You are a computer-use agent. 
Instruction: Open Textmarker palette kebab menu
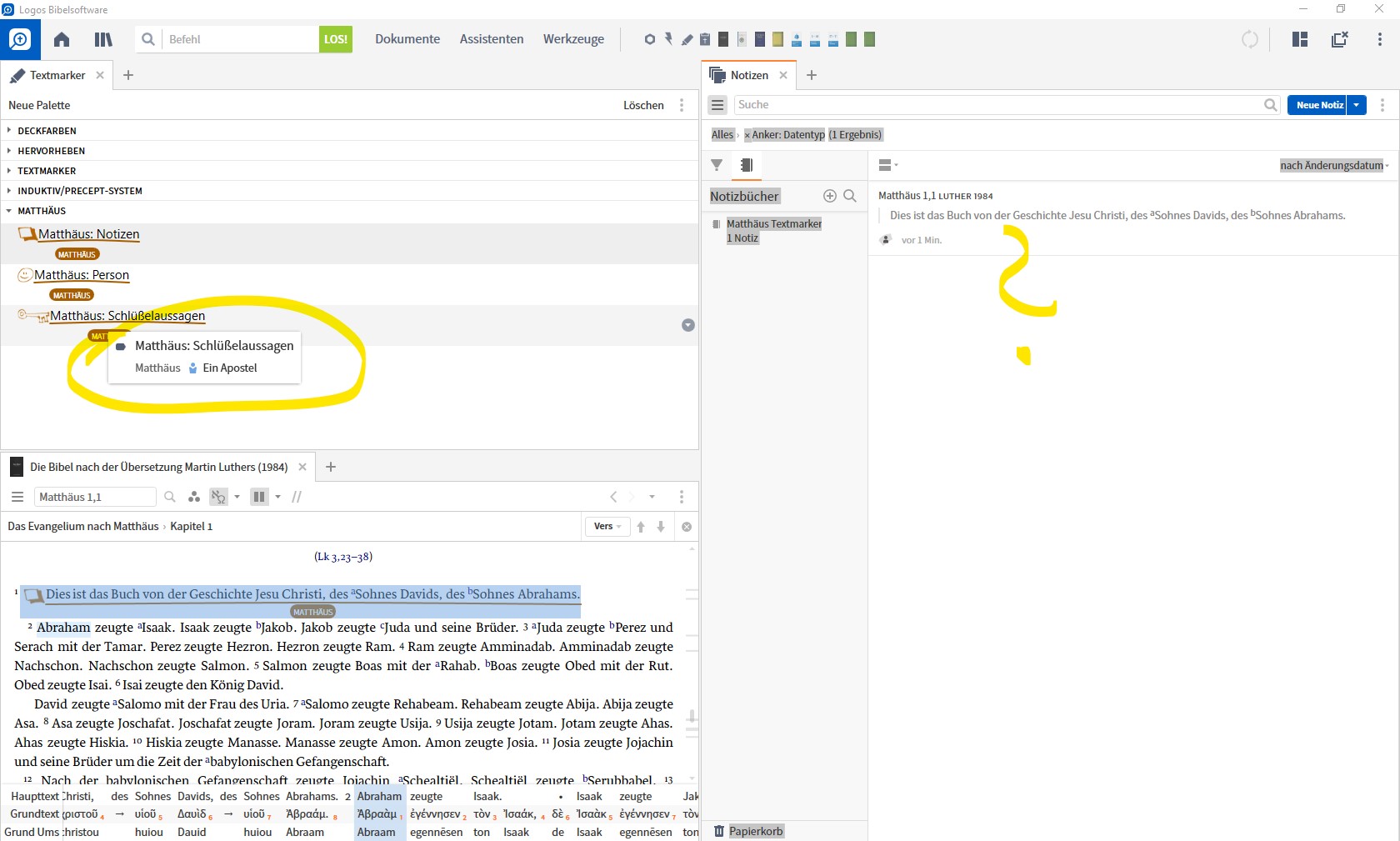(x=682, y=105)
